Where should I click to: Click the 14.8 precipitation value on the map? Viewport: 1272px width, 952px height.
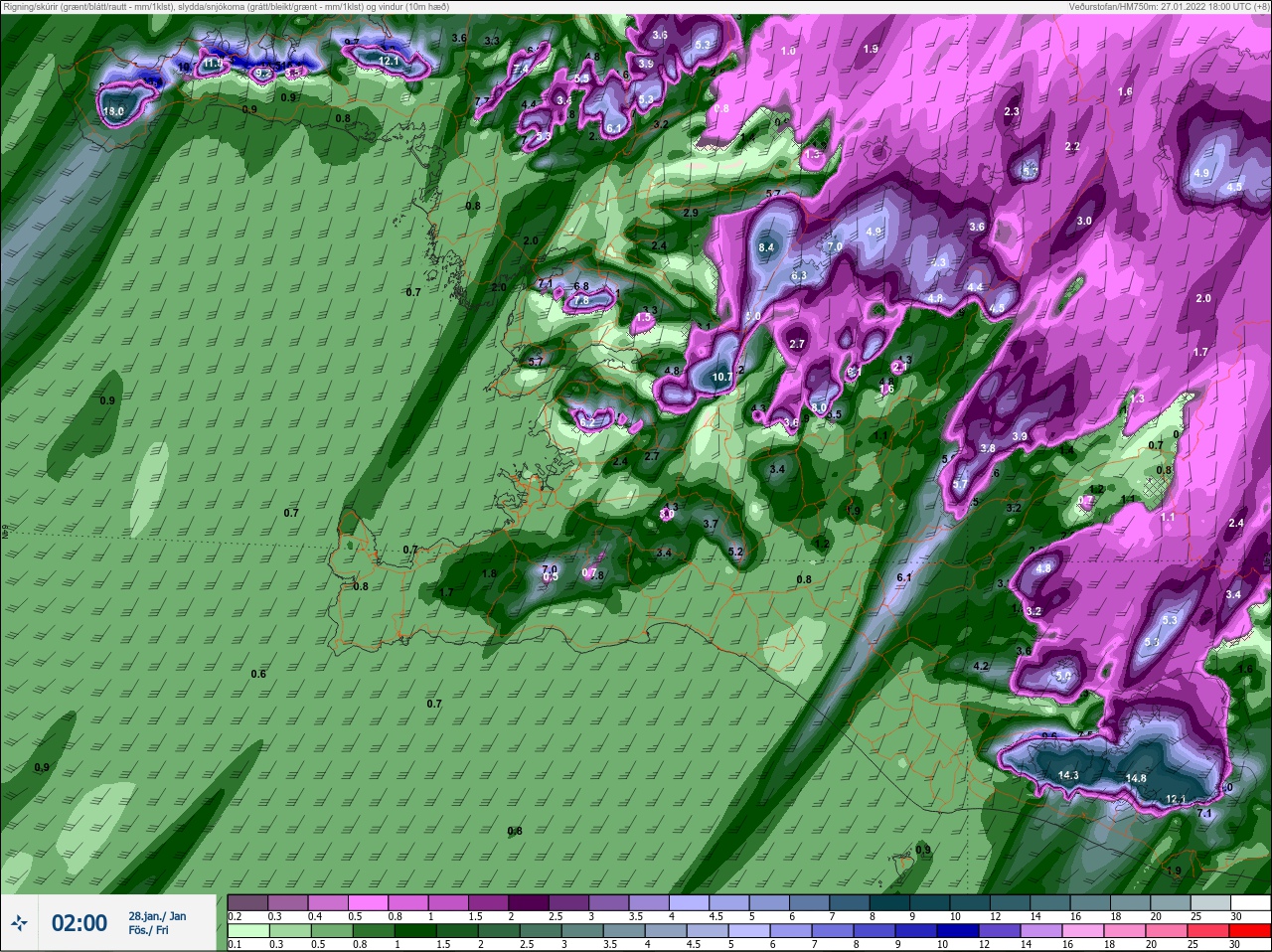(1136, 778)
